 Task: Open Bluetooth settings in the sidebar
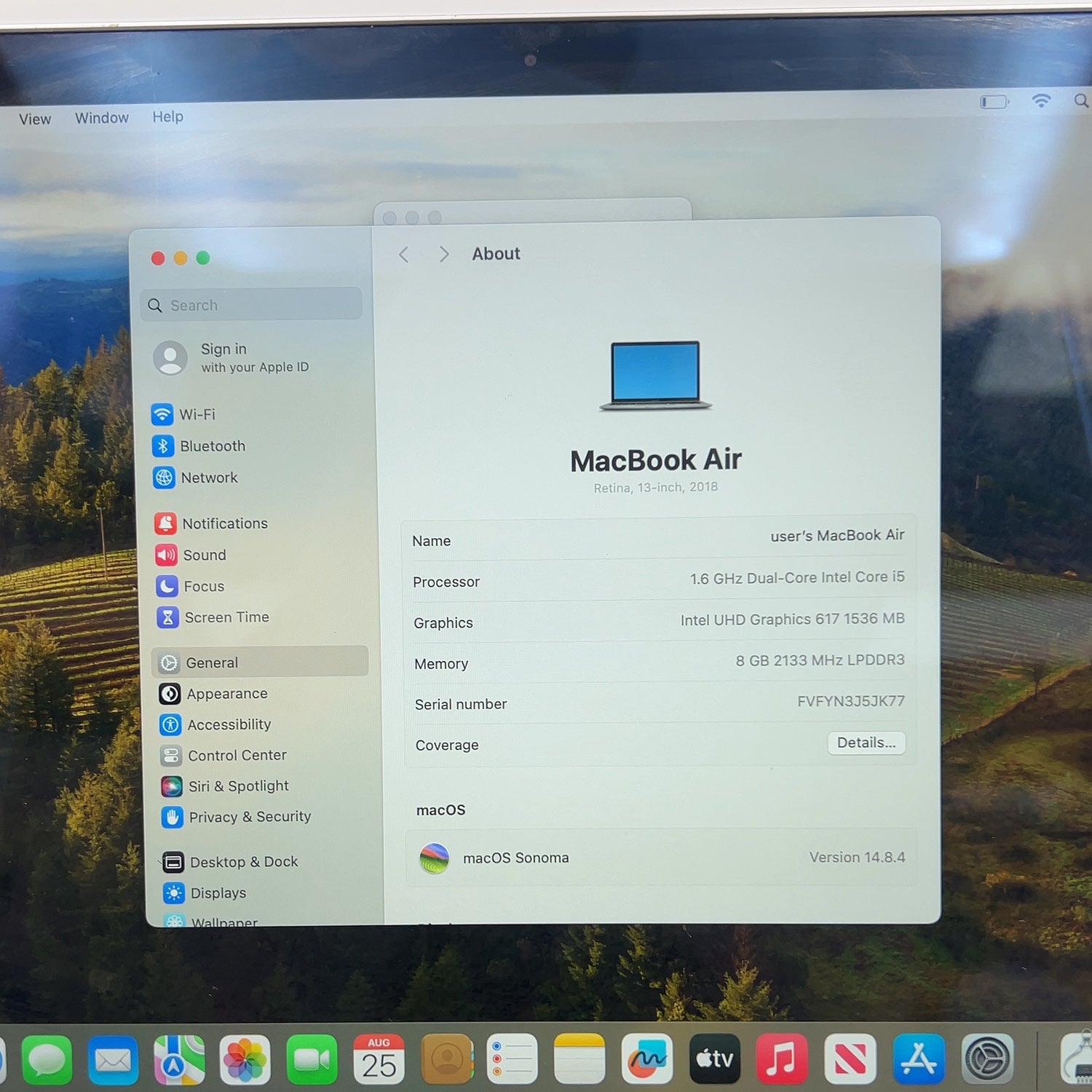coord(199,446)
